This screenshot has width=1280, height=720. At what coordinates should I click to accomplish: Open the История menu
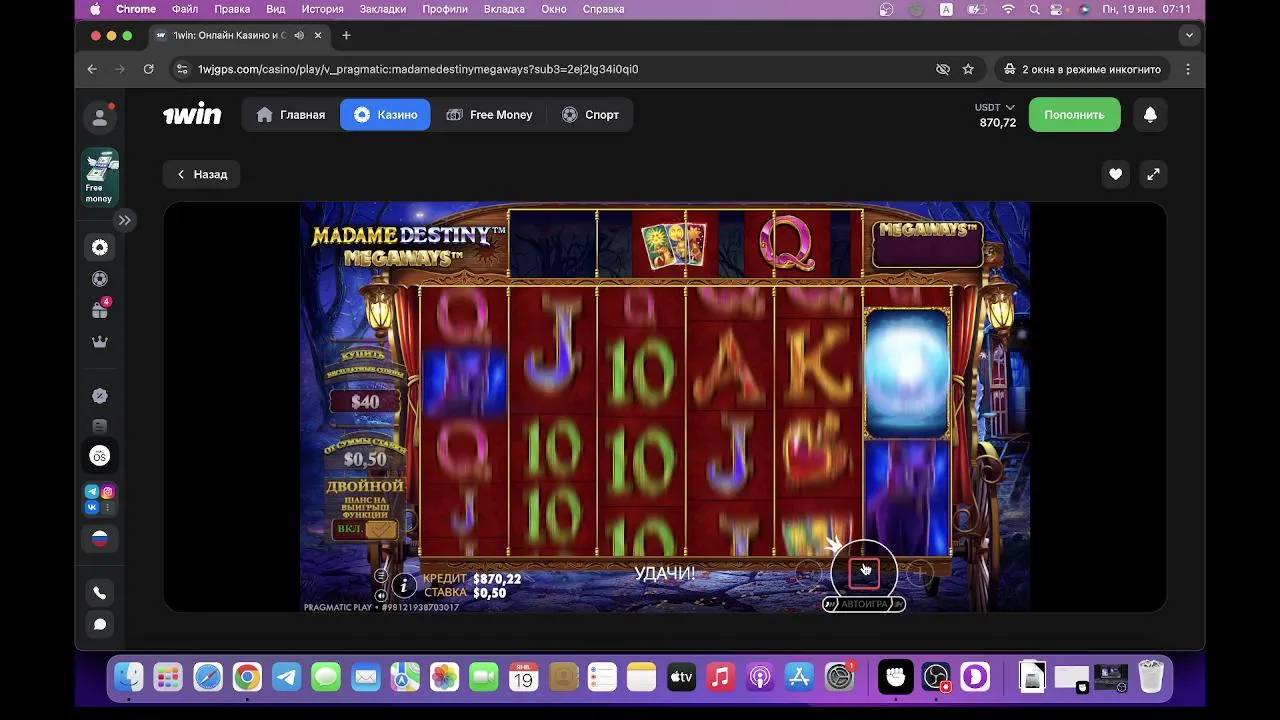[322, 9]
